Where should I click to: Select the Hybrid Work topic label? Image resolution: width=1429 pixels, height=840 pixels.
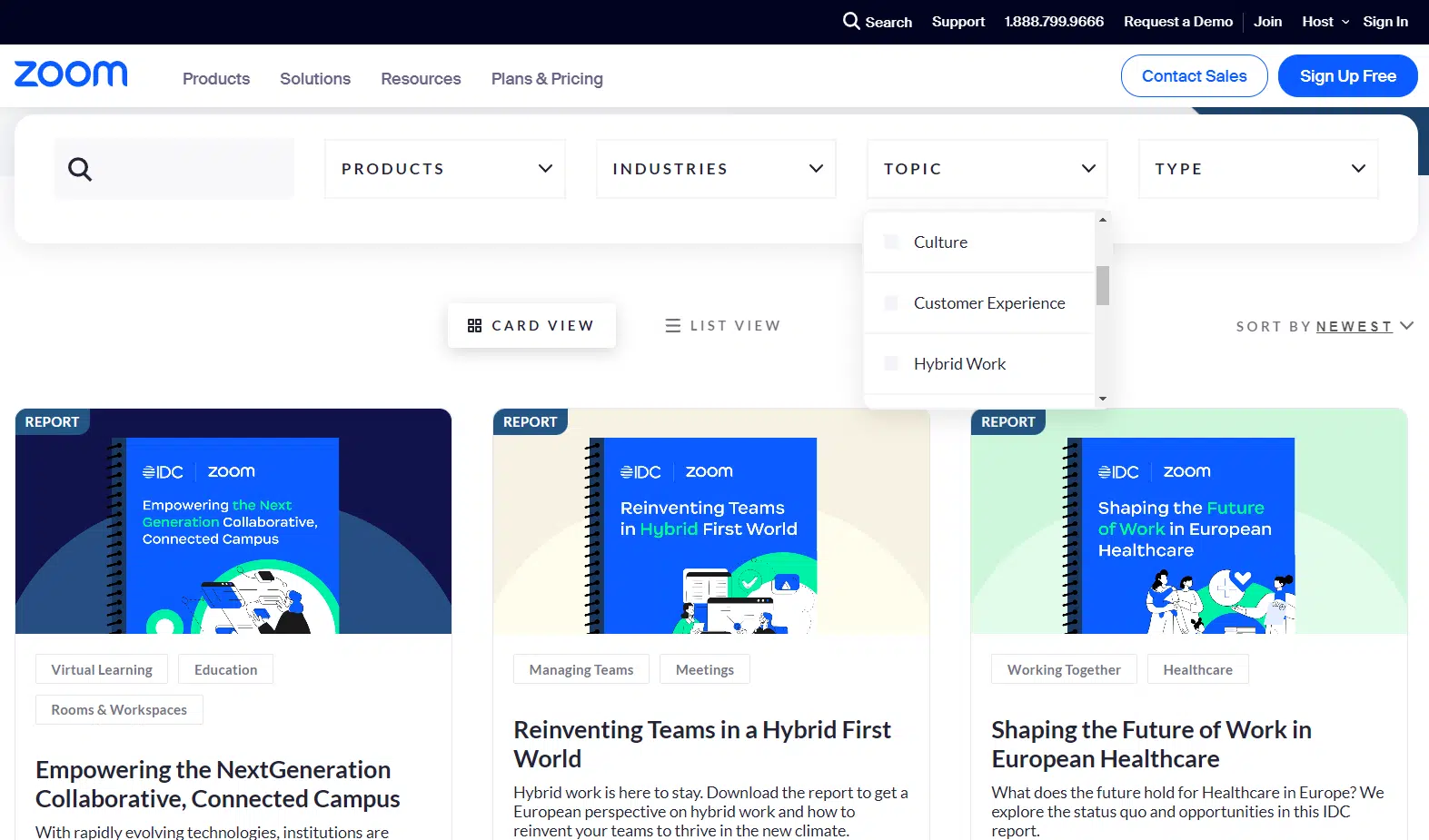point(959,363)
